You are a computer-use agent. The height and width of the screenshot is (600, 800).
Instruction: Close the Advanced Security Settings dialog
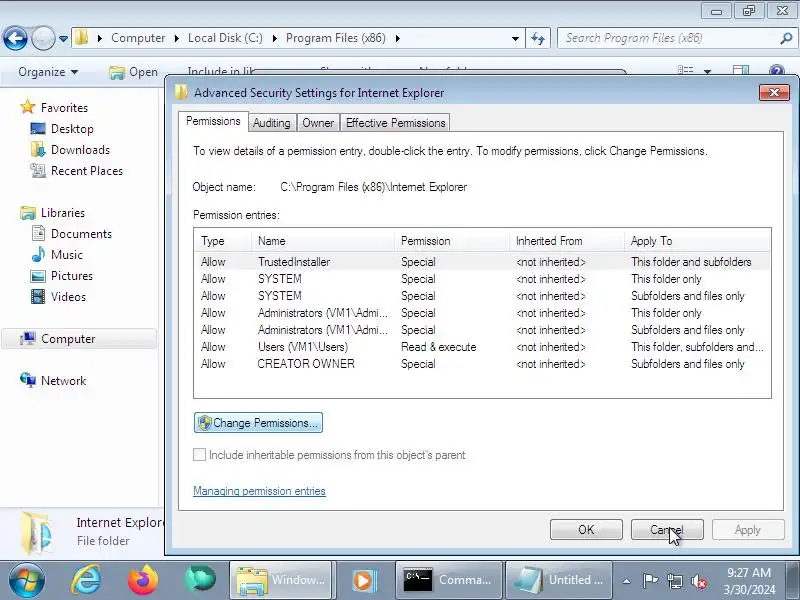(774, 92)
